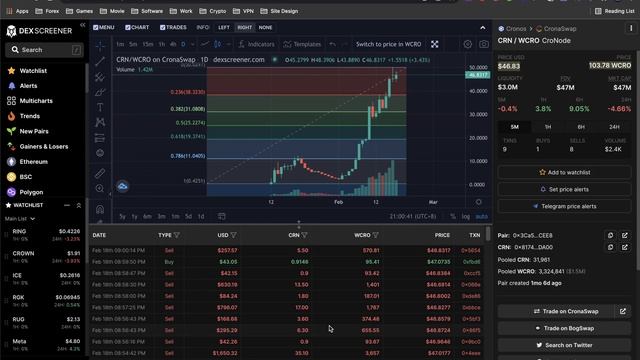This screenshot has width=640, height=360.
Task: Select the candlestick chart style icon
Action: click(x=218, y=44)
